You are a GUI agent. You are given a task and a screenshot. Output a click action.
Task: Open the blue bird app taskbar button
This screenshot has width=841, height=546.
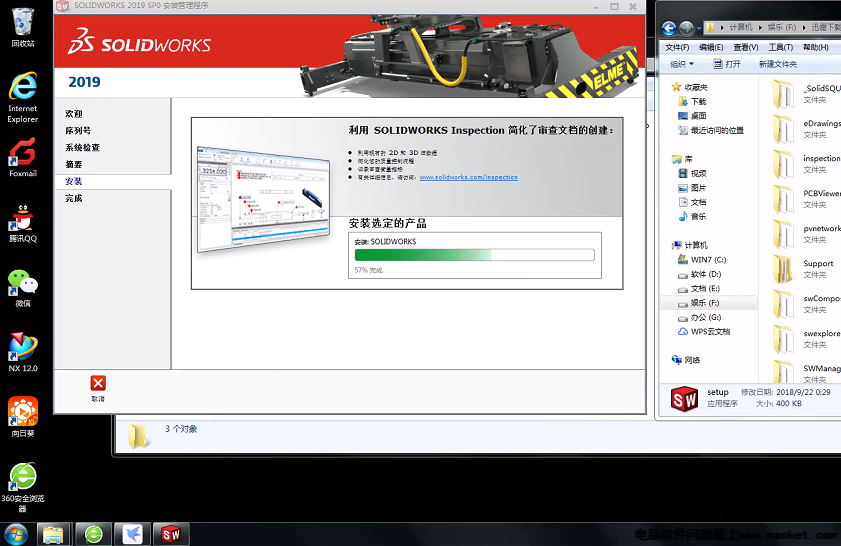(x=132, y=534)
